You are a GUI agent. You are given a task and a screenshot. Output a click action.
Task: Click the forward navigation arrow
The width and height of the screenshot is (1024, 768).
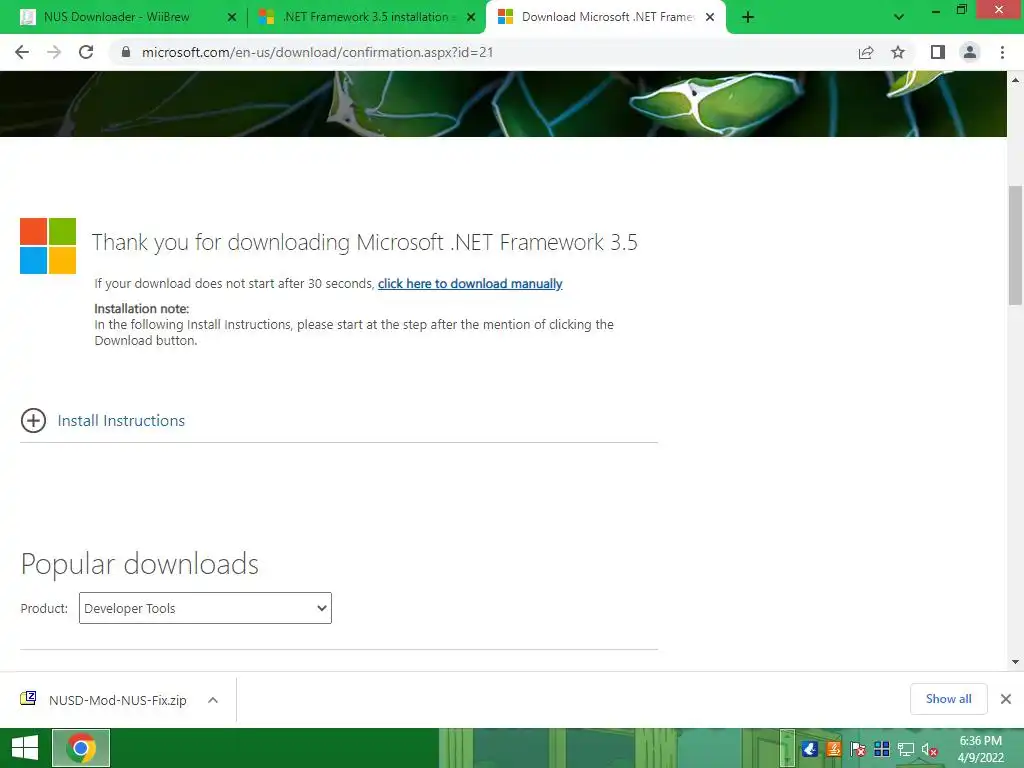pyautogui.click(x=54, y=52)
